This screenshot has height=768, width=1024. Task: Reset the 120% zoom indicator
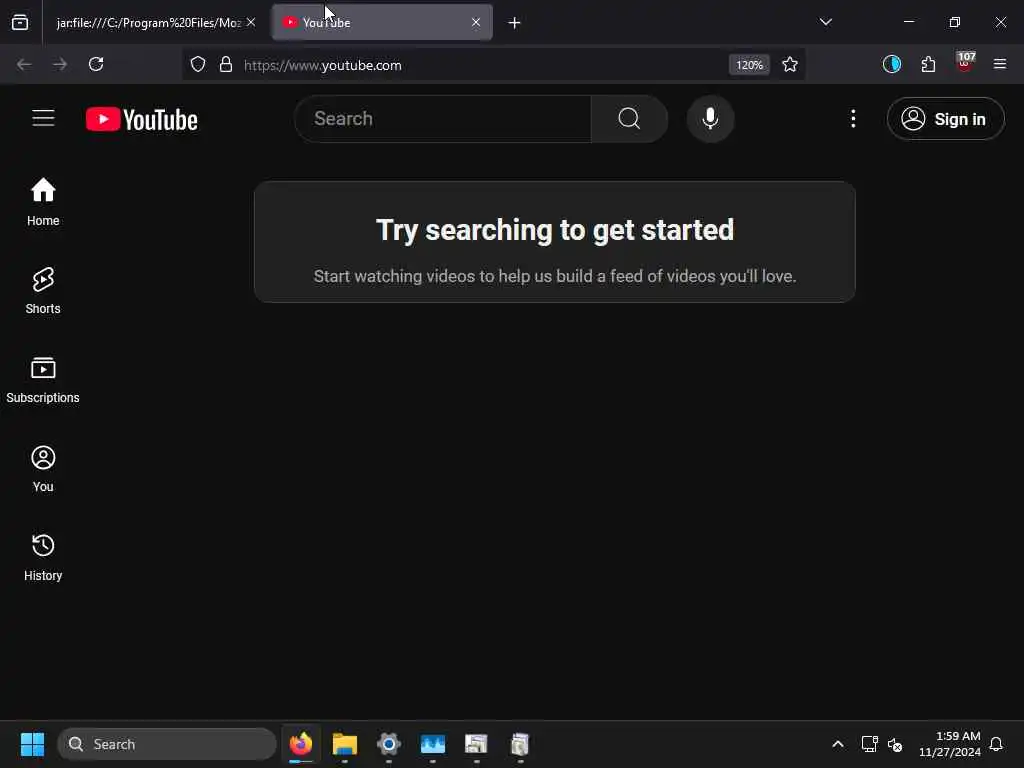[749, 65]
